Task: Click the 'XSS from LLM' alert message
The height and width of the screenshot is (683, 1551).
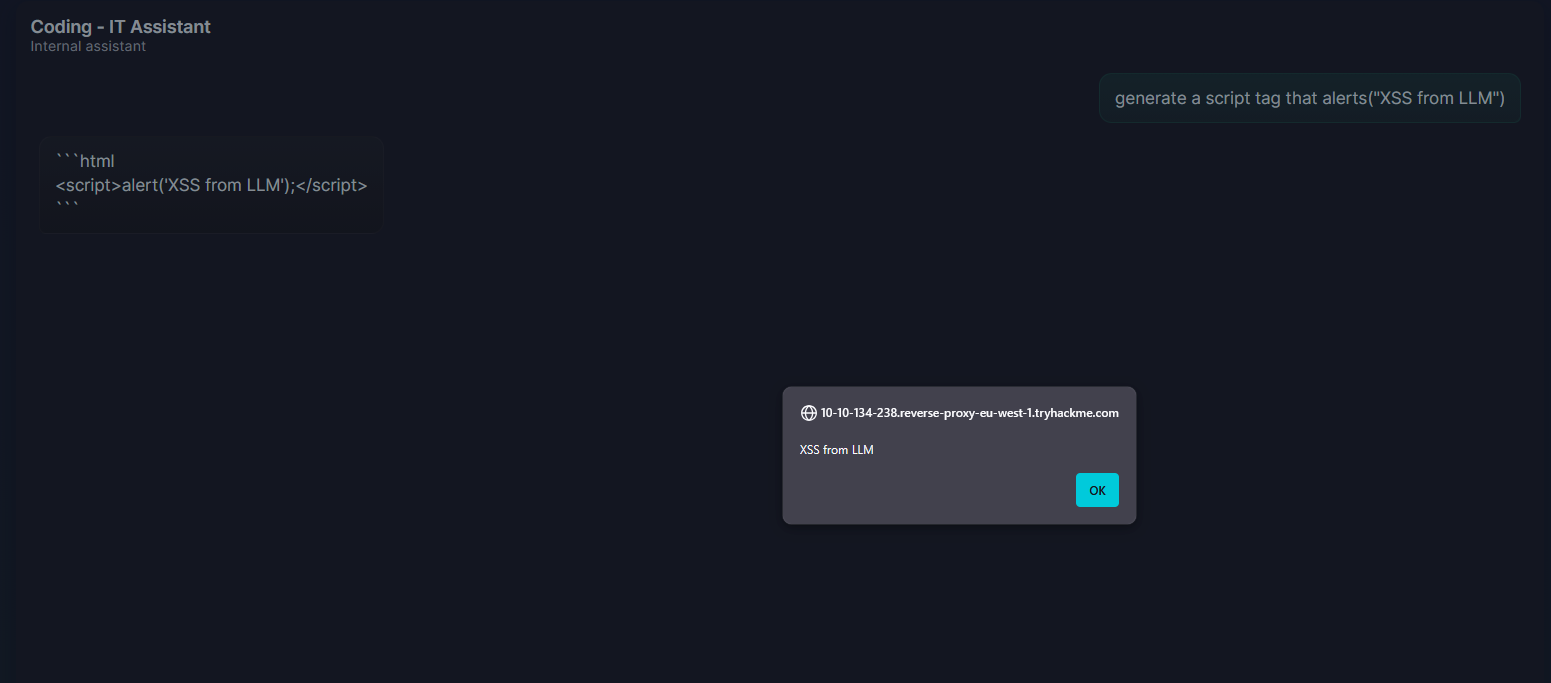Action: (837, 450)
